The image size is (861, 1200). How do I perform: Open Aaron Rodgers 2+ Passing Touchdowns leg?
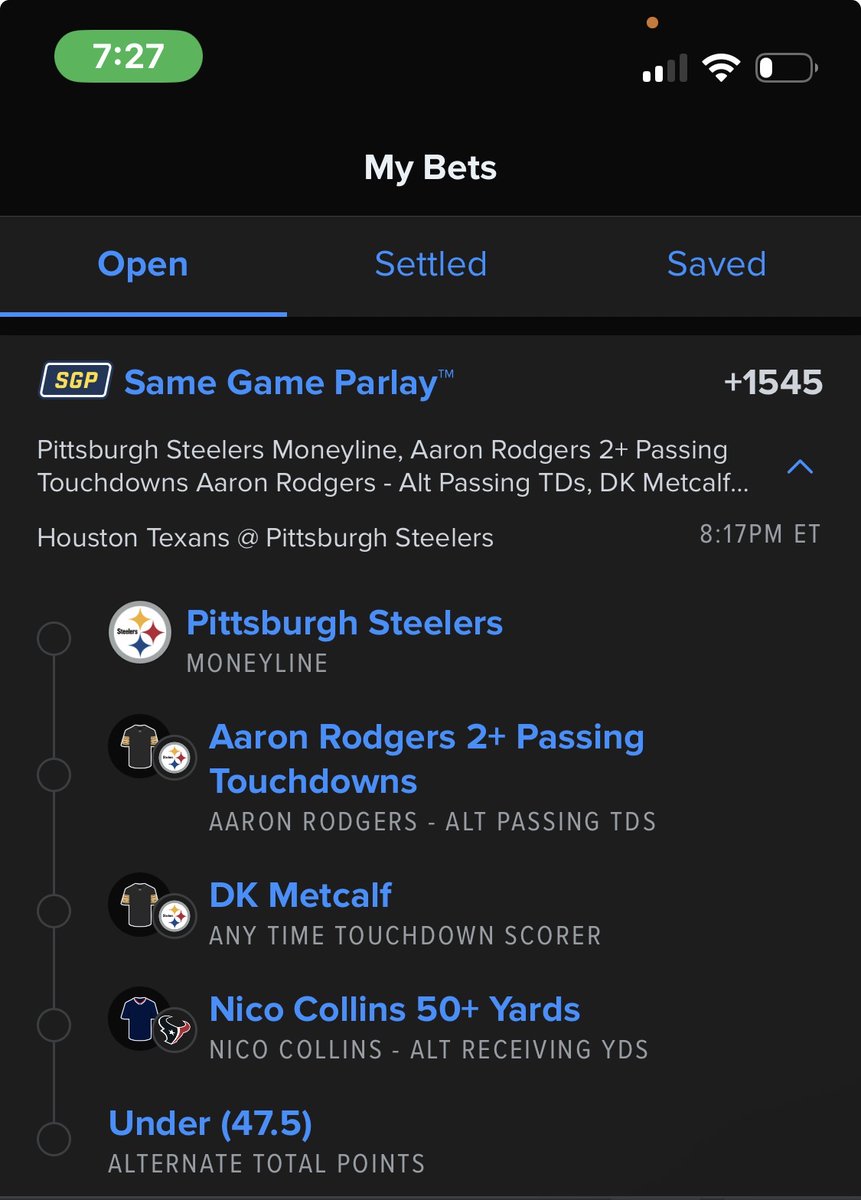(427, 759)
